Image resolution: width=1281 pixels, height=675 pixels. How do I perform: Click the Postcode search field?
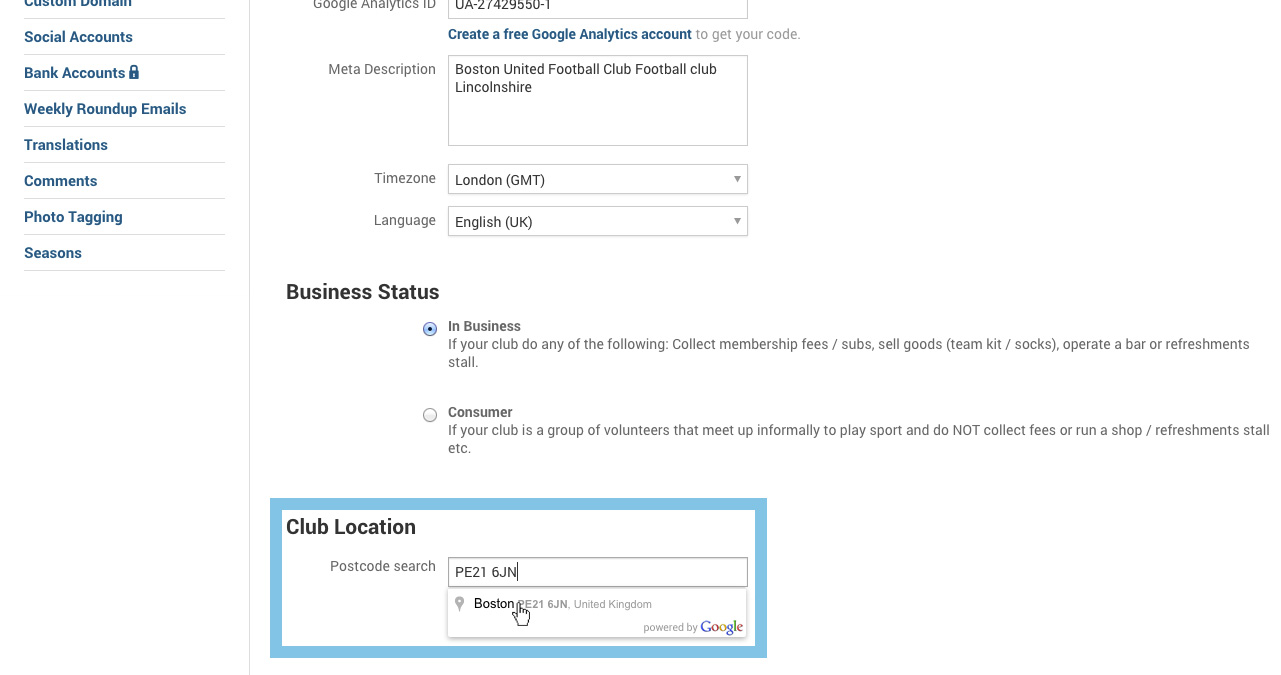click(x=597, y=572)
